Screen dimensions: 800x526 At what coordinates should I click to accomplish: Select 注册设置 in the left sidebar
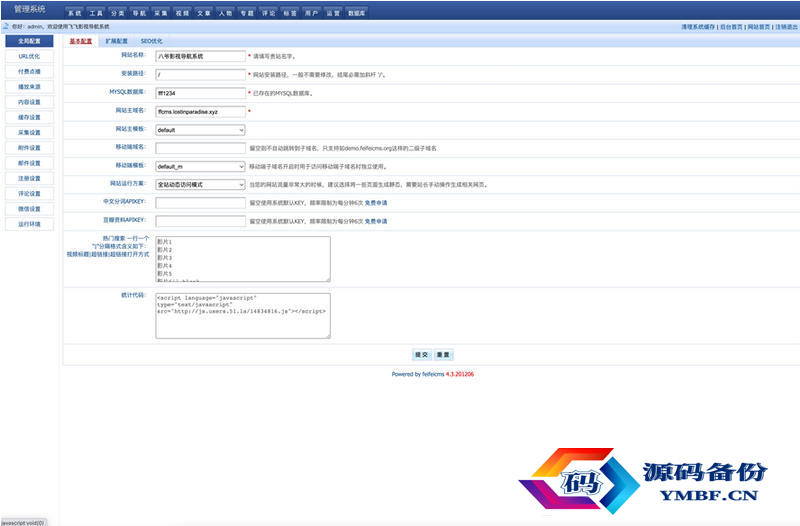click(29, 179)
